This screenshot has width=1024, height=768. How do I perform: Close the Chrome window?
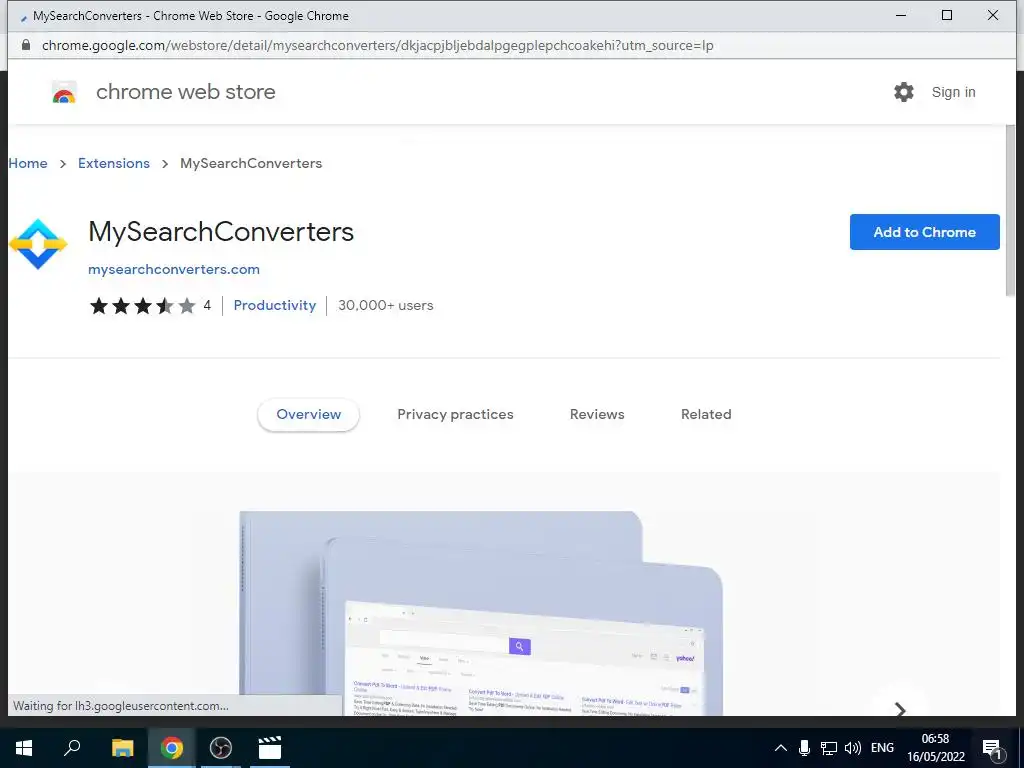[x=993, y=15]
